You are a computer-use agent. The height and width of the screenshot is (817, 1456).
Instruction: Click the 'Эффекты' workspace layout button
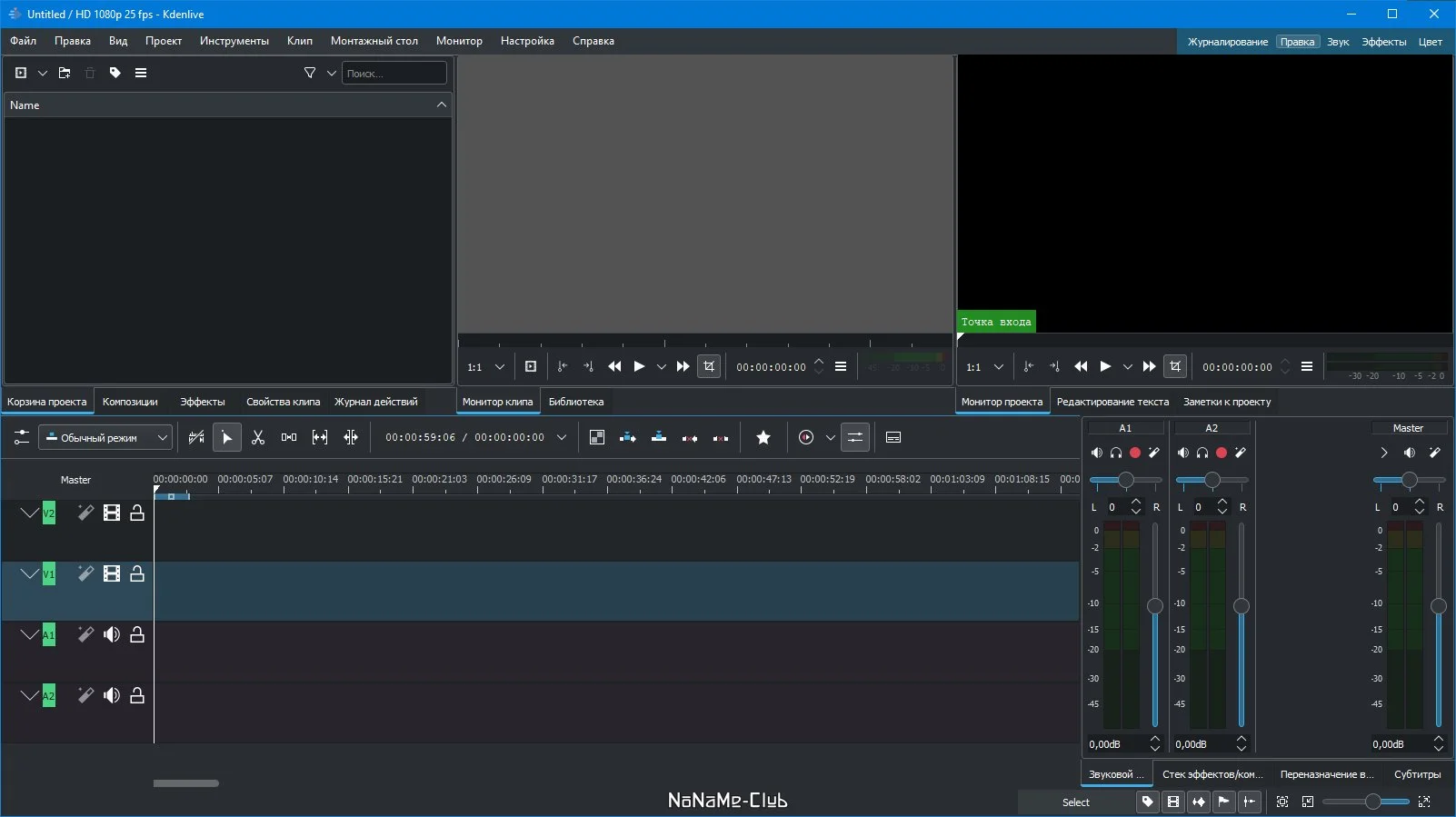coord(1383,42)
